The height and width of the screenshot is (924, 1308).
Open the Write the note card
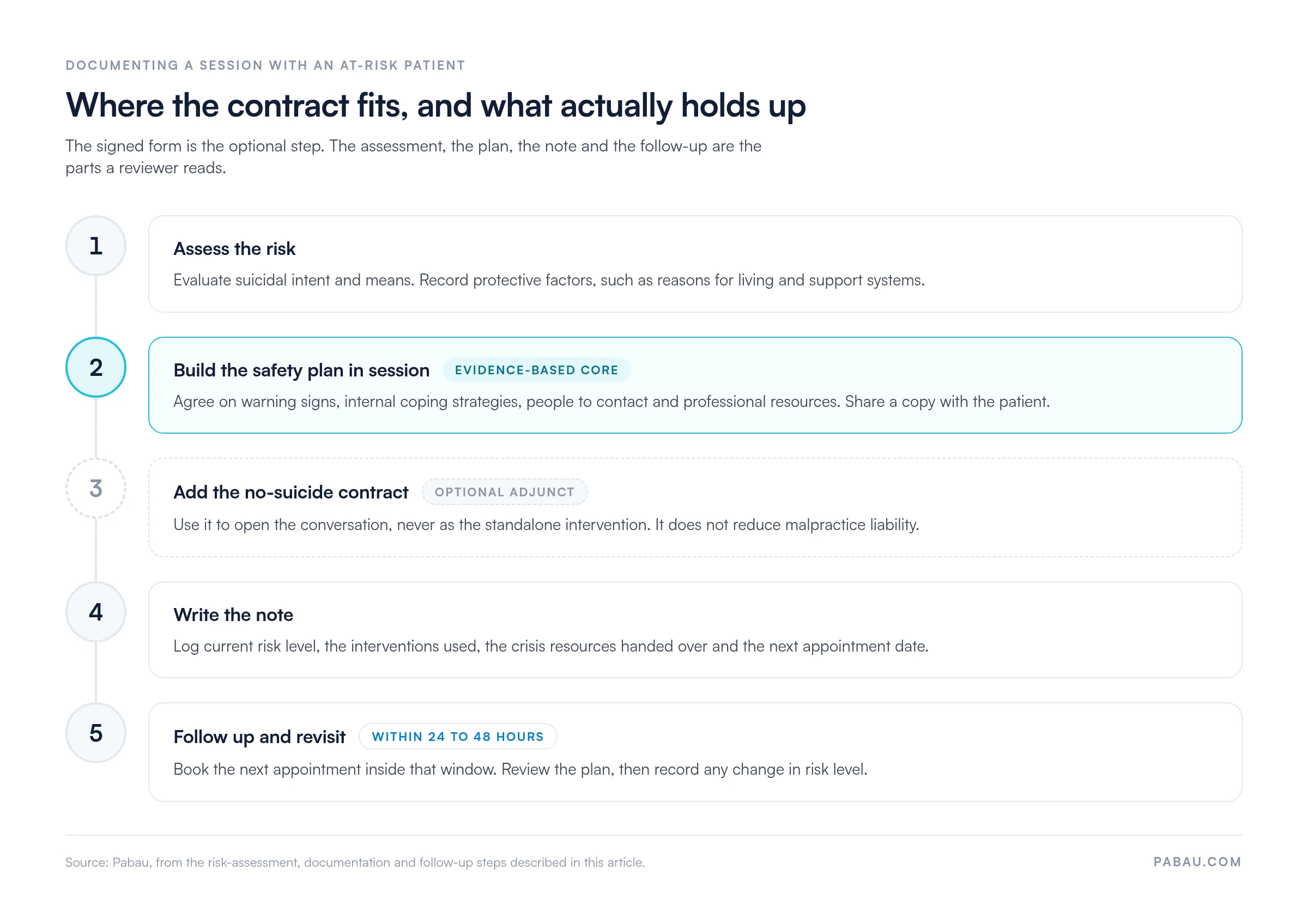click(695, 630)
